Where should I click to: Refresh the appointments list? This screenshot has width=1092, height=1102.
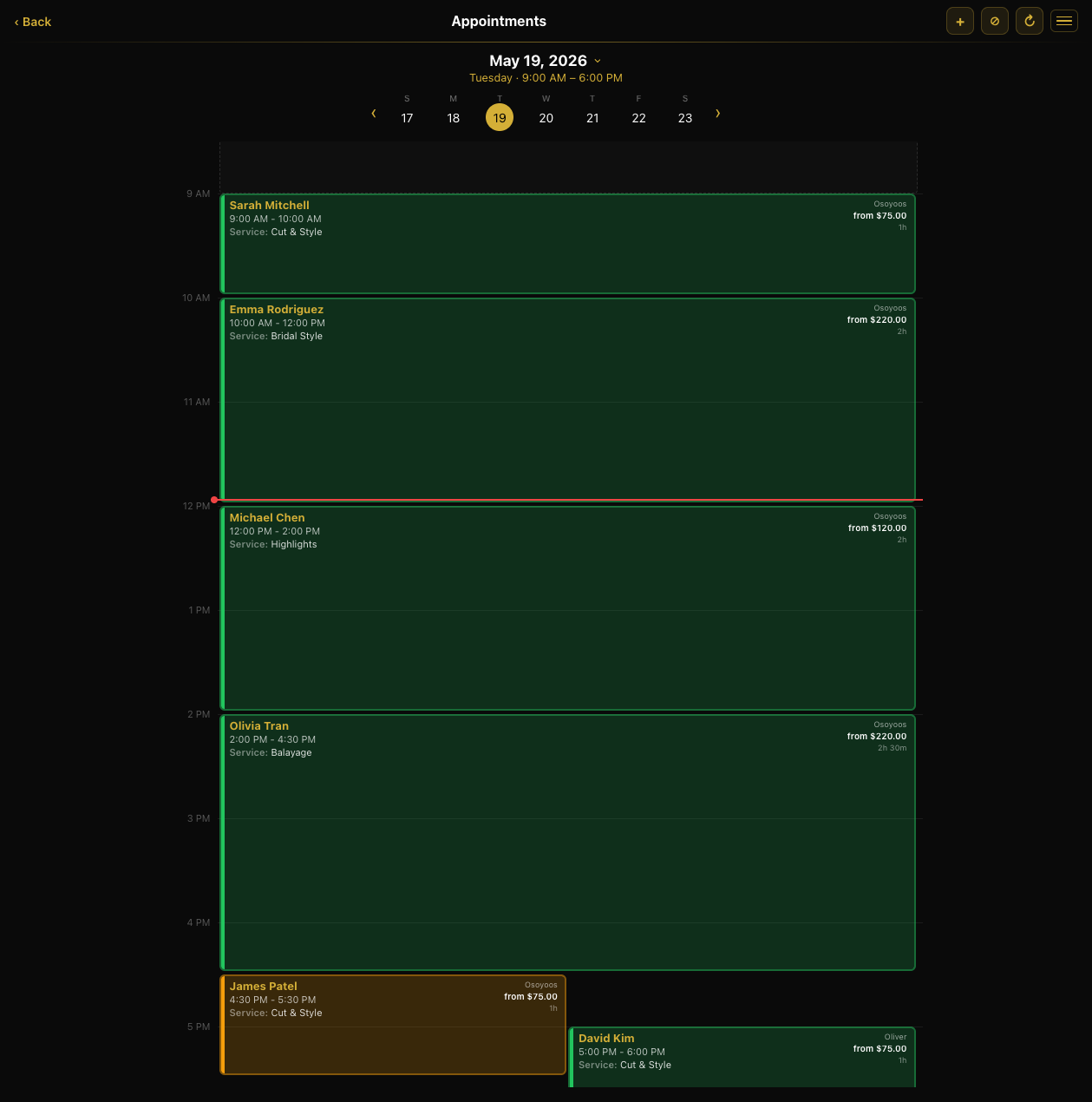(1030, 21)
